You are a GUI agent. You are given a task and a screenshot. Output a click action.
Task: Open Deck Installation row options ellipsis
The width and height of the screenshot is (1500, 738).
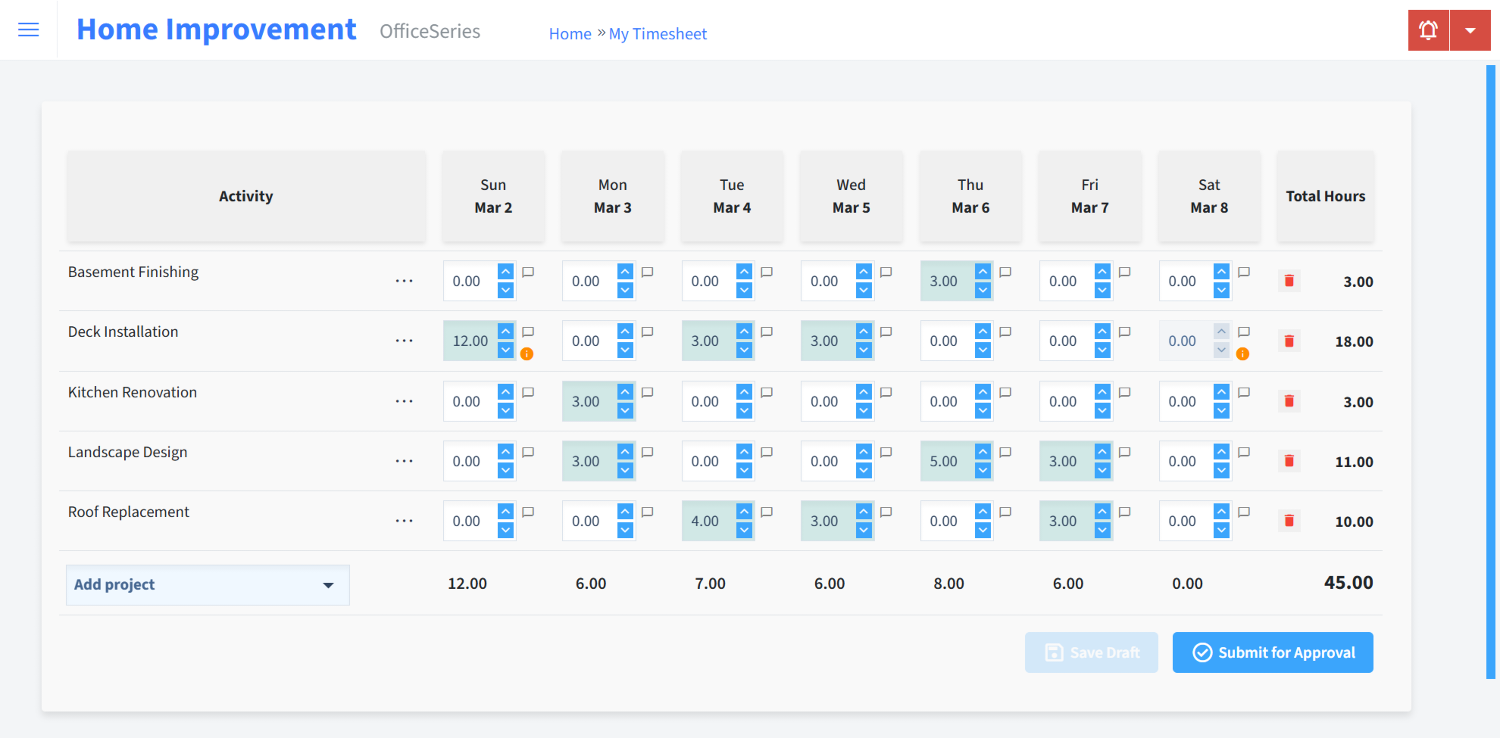click(x=404, y=341)
